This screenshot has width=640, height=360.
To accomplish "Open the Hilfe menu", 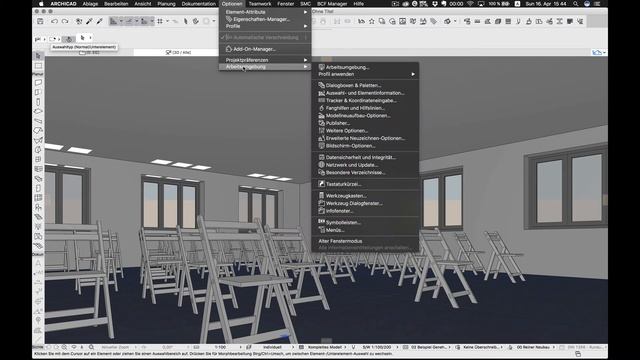I will pos(359,4).
